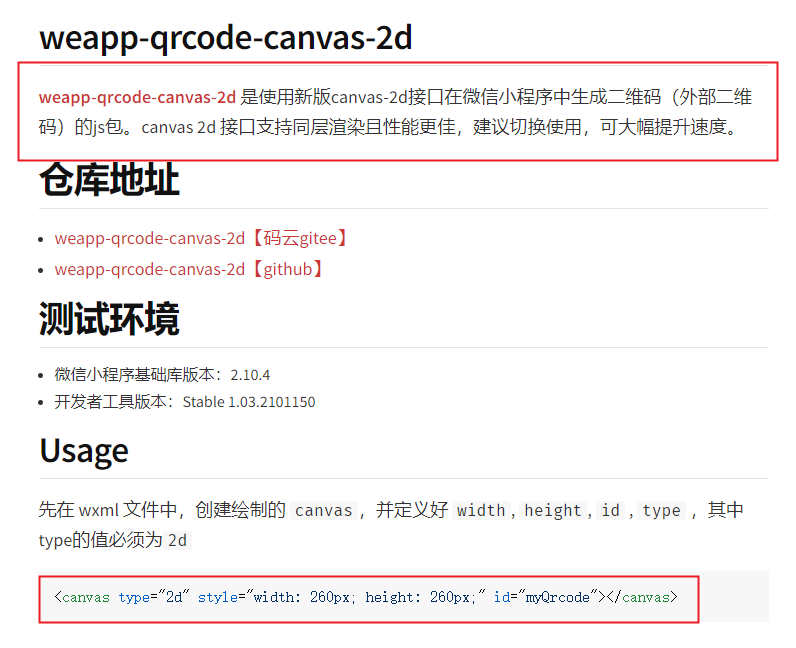Click the 微信小程序基础库版本：2.10.4 list item
The image size is (796, 648).
click(x=162, y=375)
